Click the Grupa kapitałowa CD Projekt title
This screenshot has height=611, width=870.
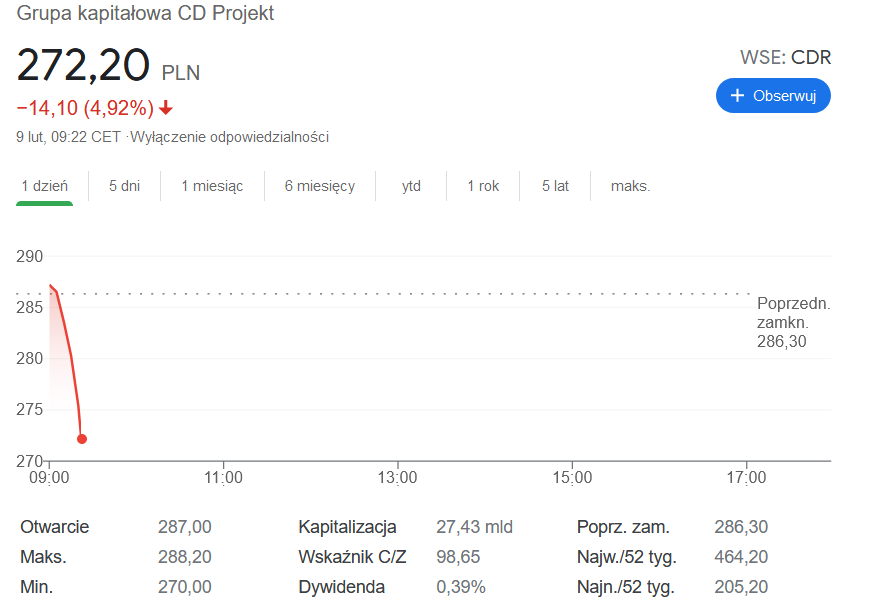coord(145,13)
